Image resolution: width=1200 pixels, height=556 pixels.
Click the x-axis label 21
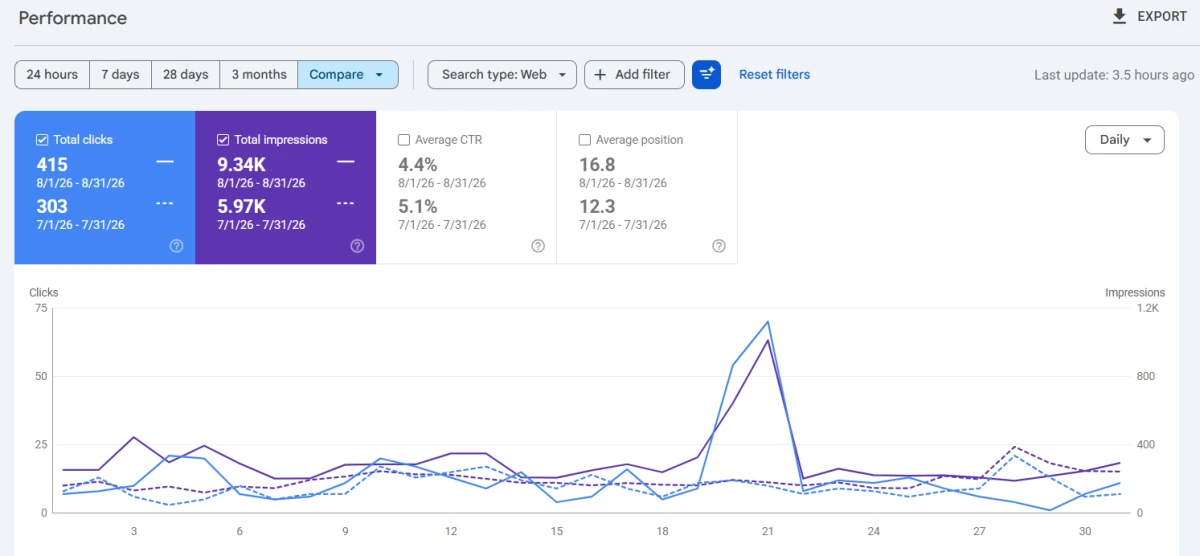[768, 531]
